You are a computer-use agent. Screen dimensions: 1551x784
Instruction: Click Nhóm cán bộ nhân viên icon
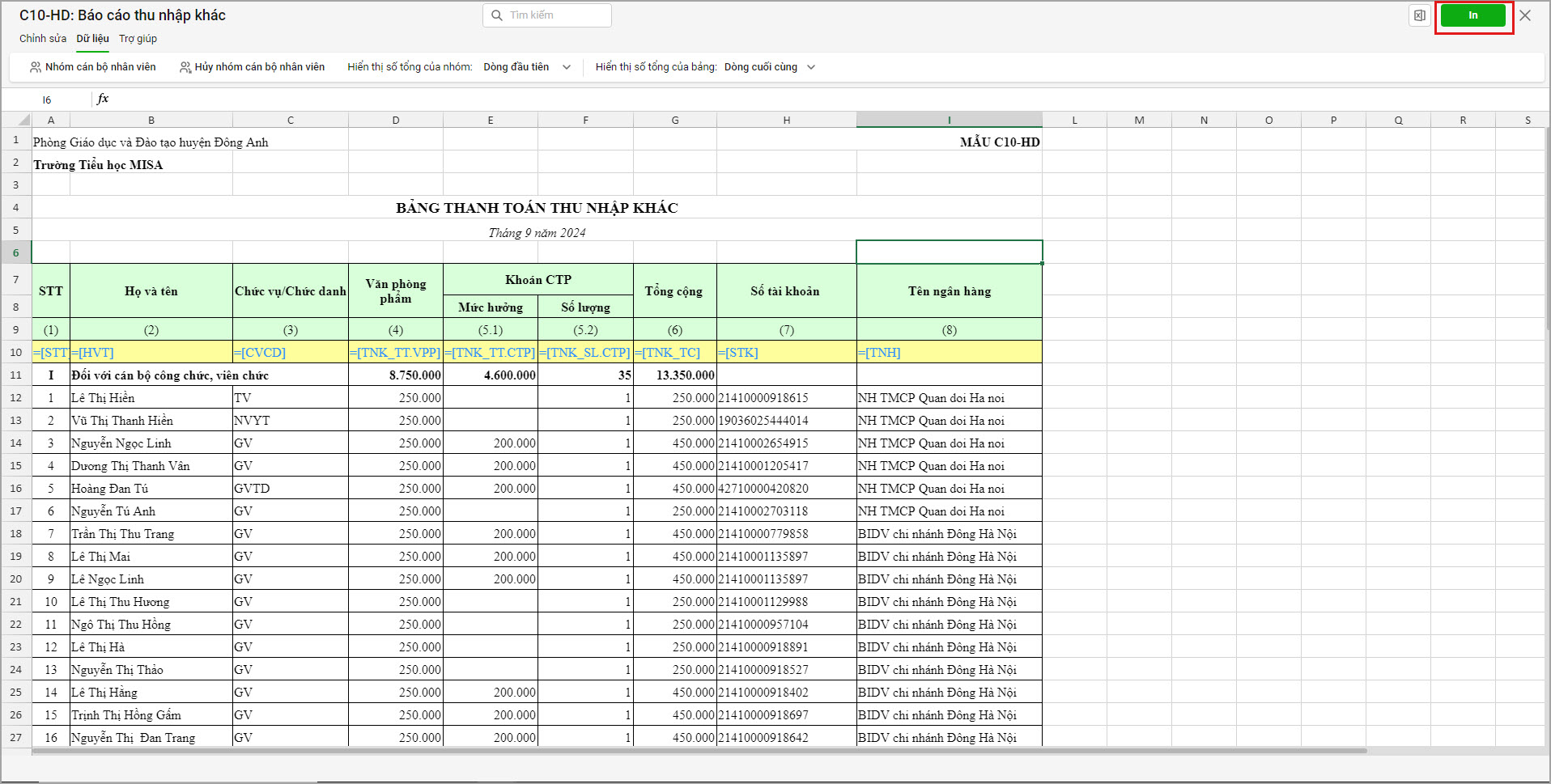[36, 67]
